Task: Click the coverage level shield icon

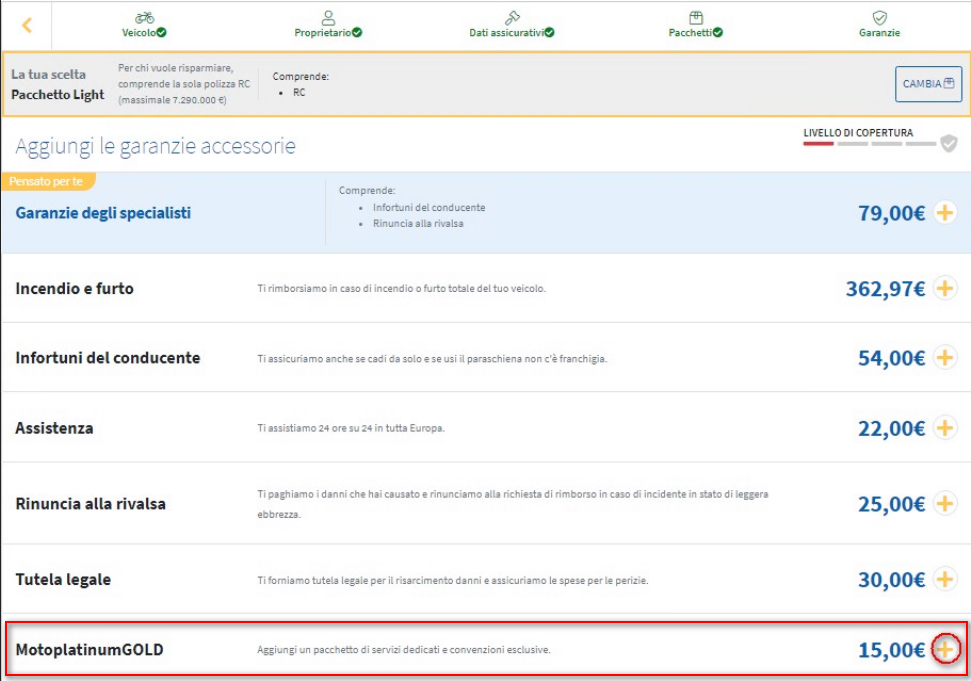Action: [x=949, y=144]
